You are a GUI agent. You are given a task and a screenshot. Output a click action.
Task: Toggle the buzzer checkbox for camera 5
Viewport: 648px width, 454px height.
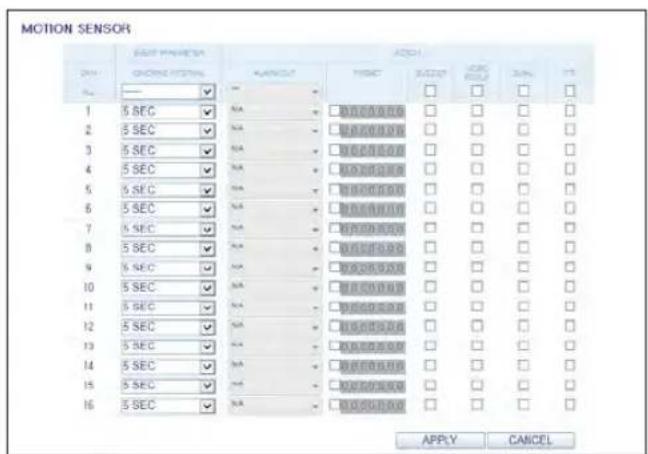430,189
